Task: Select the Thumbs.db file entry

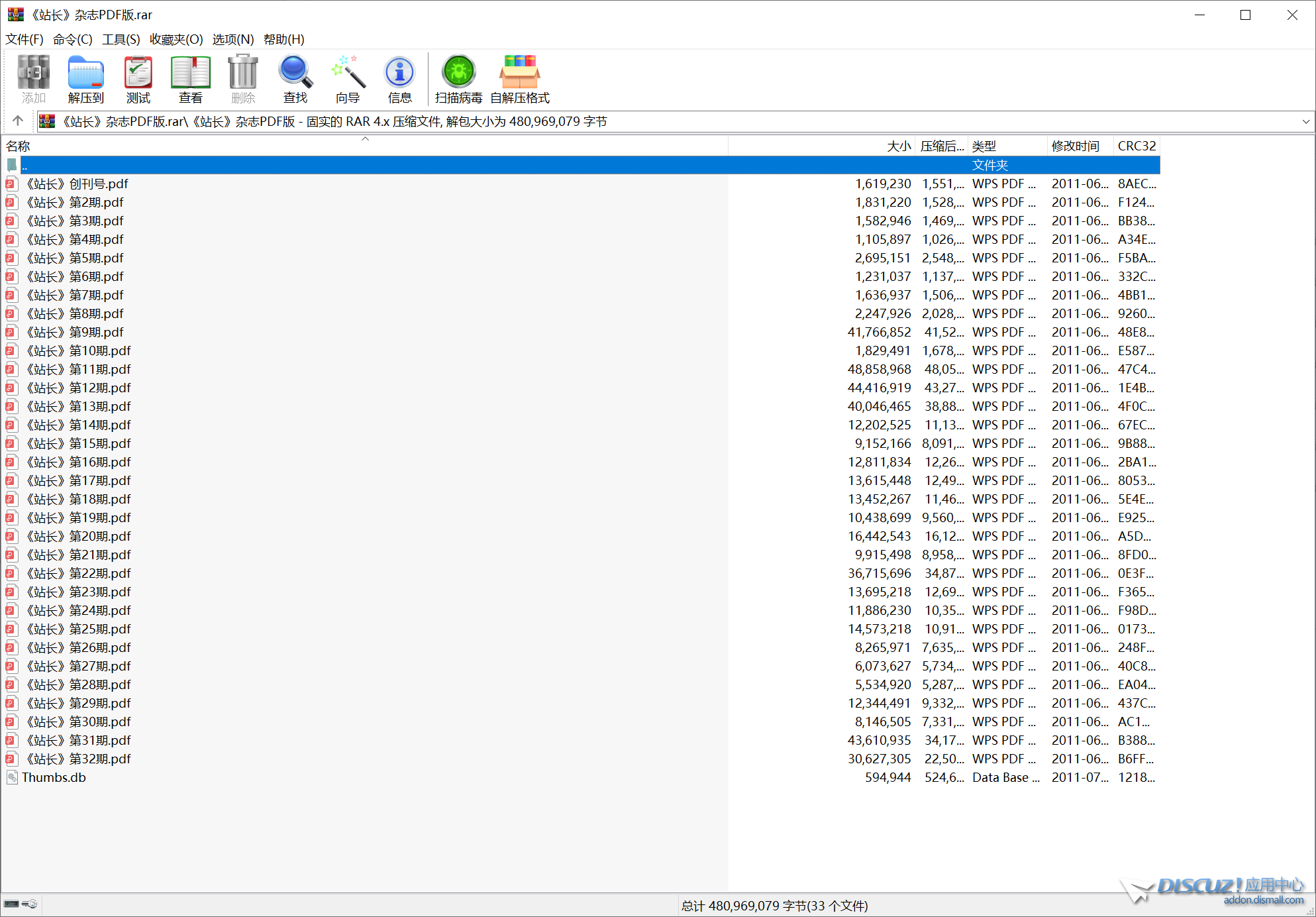Action: pyautogui.click(x=54, y=778)
